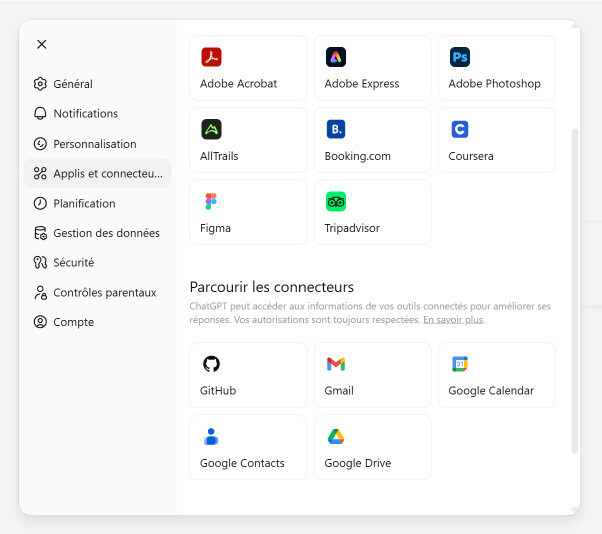Click the Google Contacts person icon
The height and width of the screenshot is (534, 602).
[x=211, y=436]
